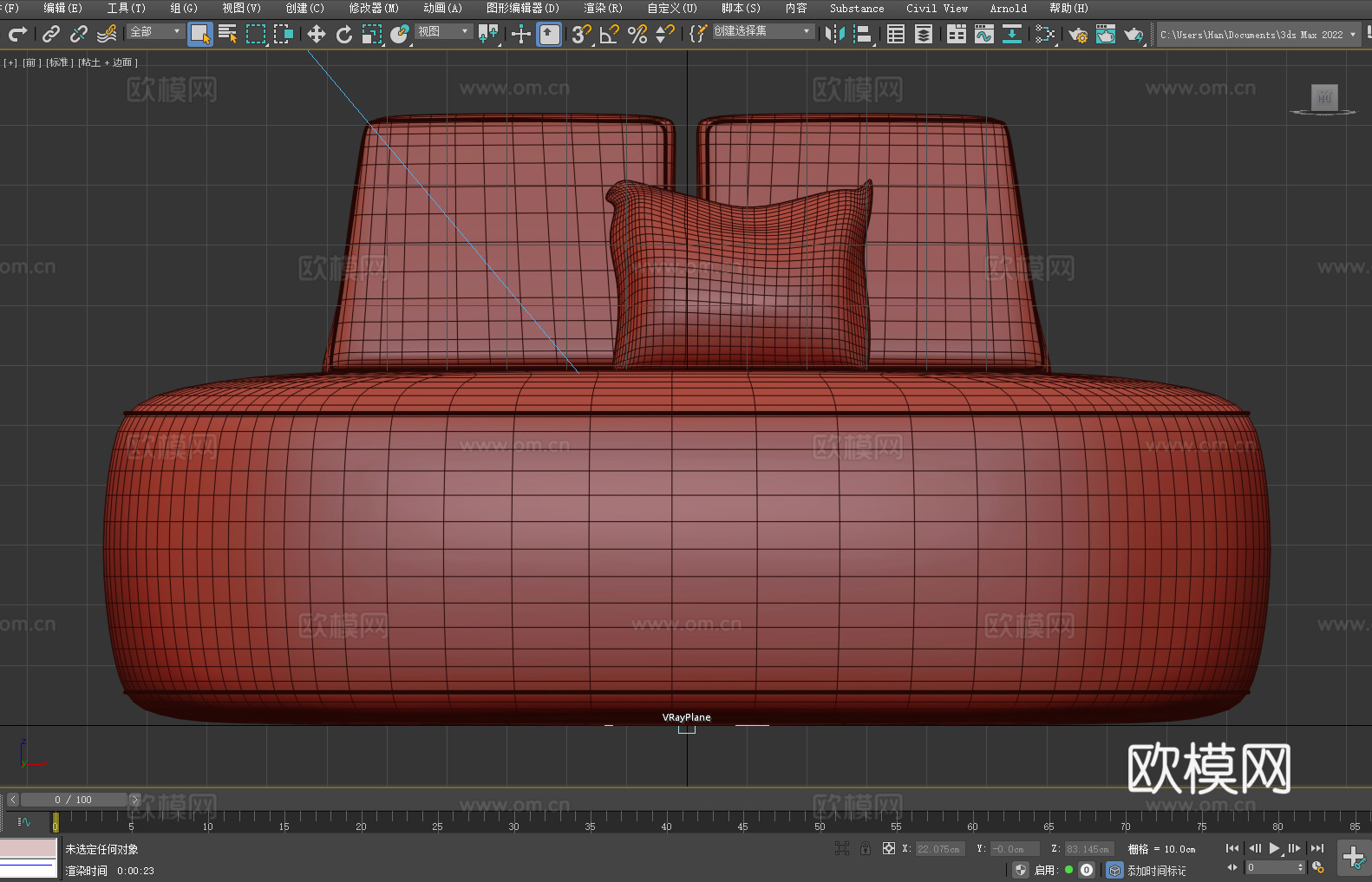Open the 编辑(E) menu
Screen dimensions: 1372x882
62,8
